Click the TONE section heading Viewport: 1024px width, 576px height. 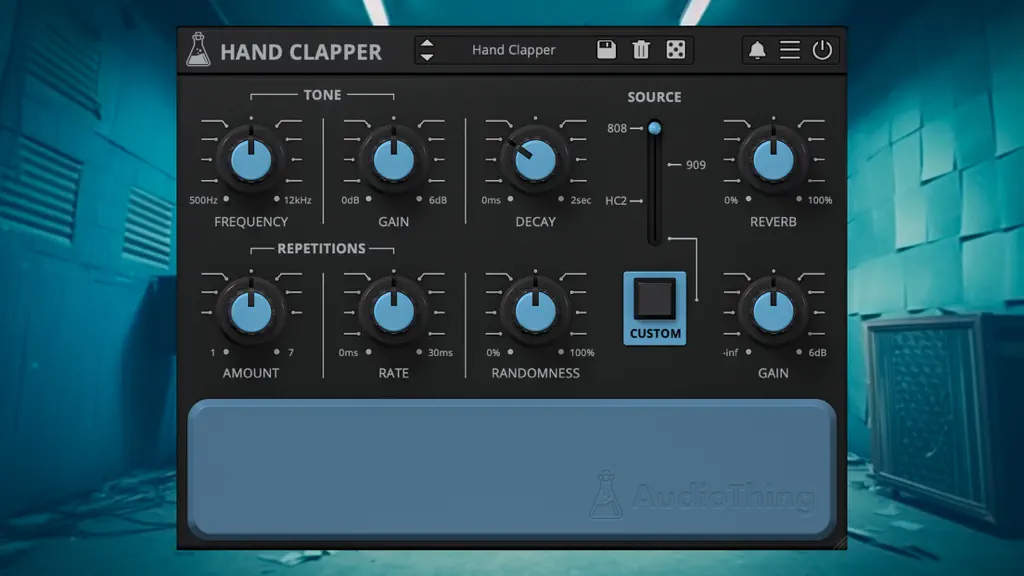pos(322,95)
